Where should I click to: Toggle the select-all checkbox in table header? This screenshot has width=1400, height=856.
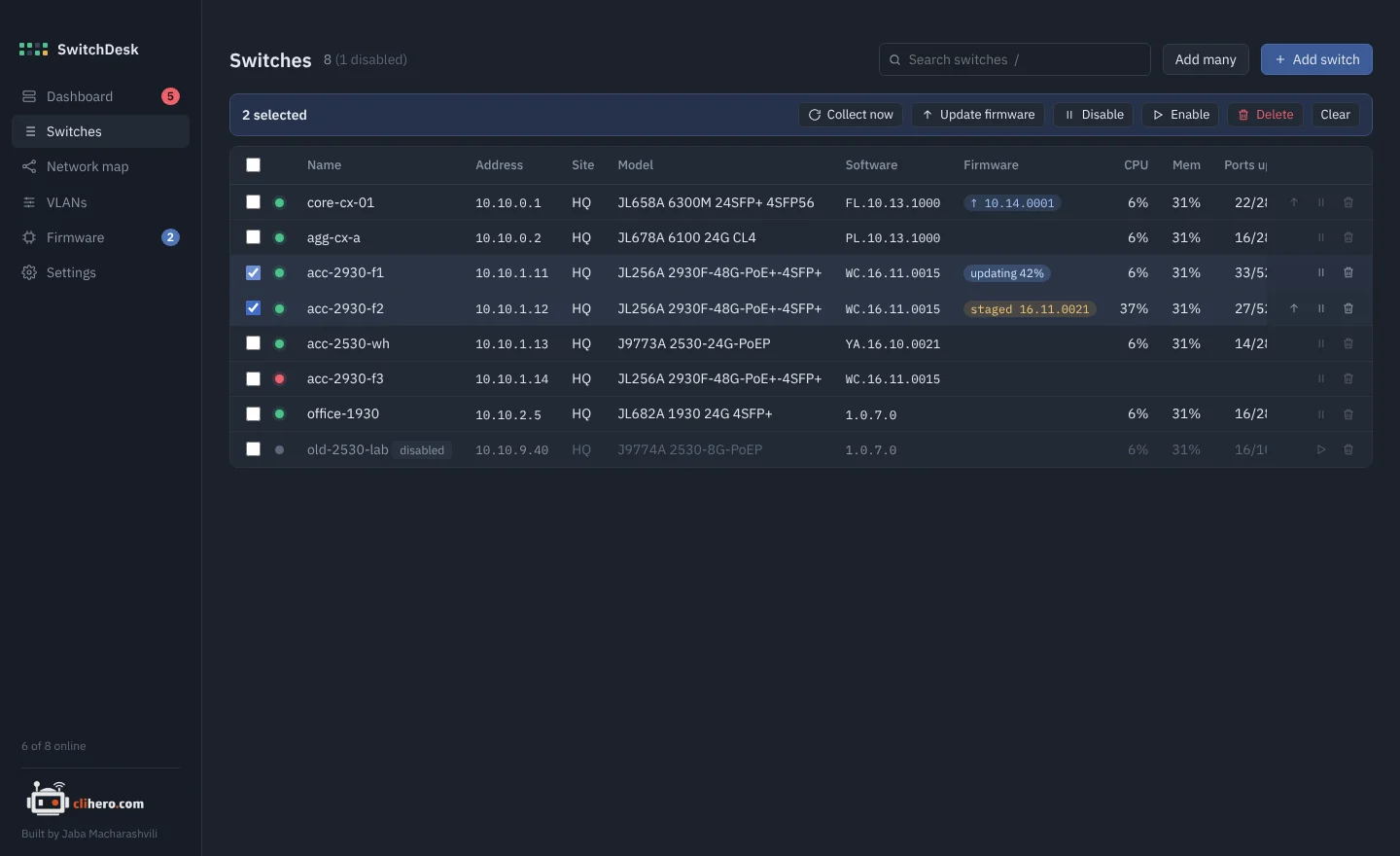[x=254, y=165]
